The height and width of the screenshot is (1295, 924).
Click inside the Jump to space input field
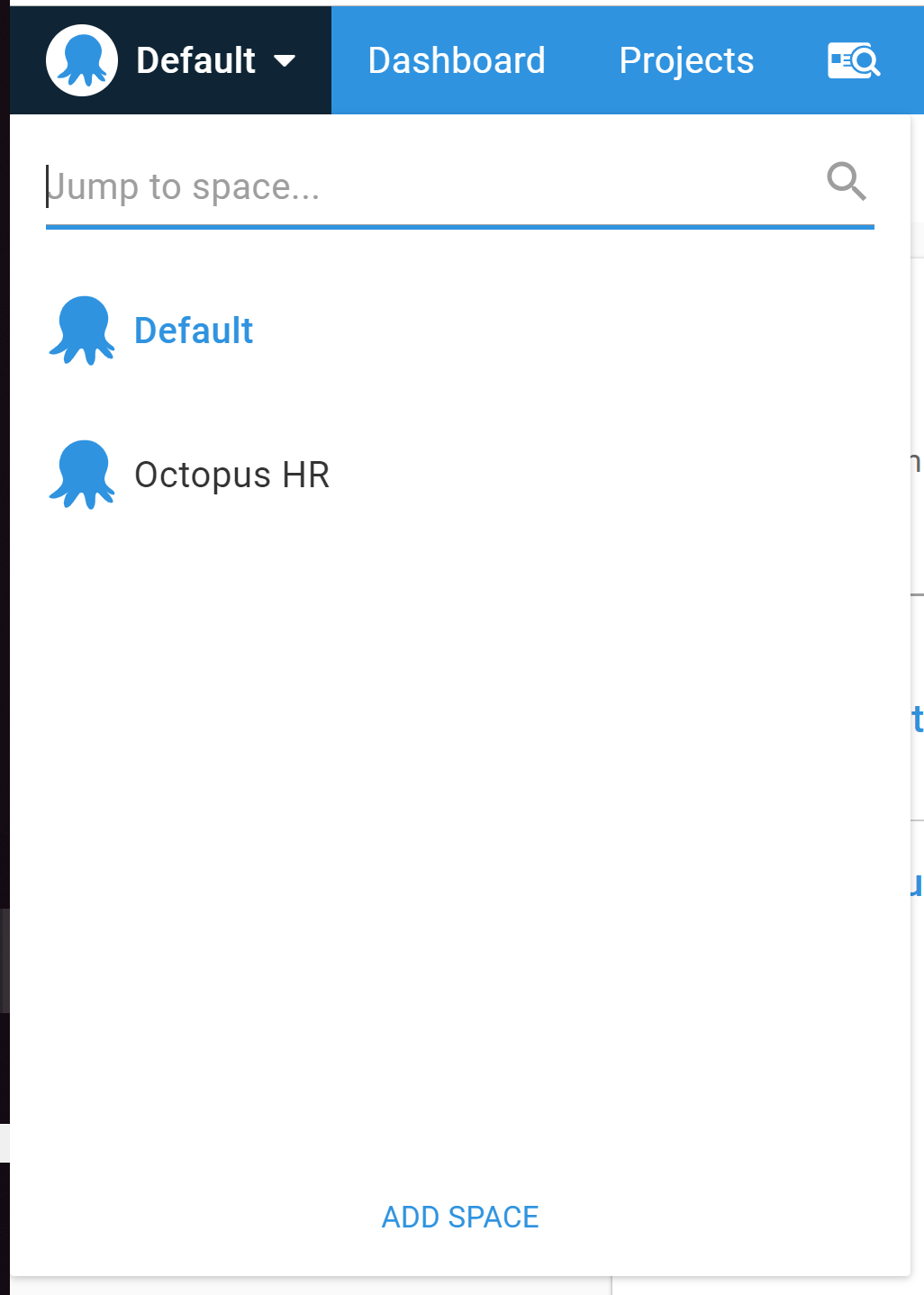[x=360, y=186]
